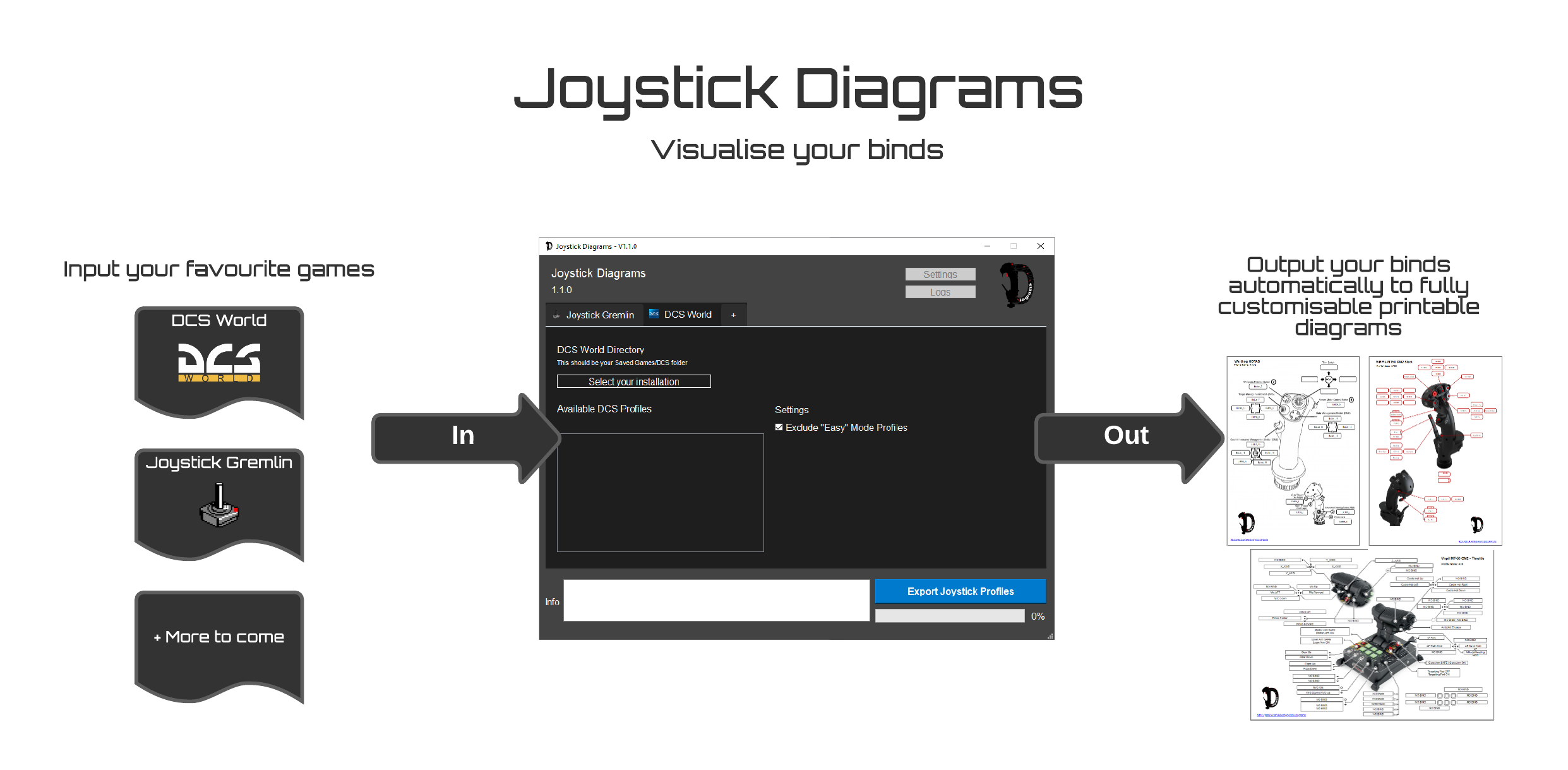Click the Export Joystick Profiles button
The height and width of the screenshot is (770, 1568).
[959, 591]
